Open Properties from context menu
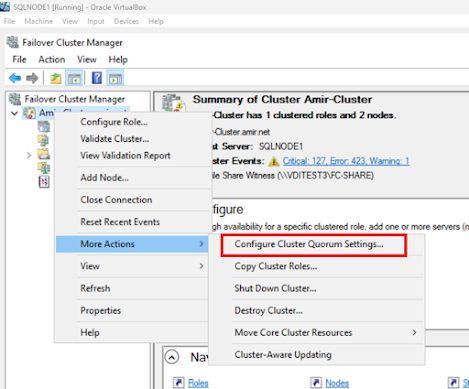This screenshot has width=469, height=389. click(x=101, y=311)
